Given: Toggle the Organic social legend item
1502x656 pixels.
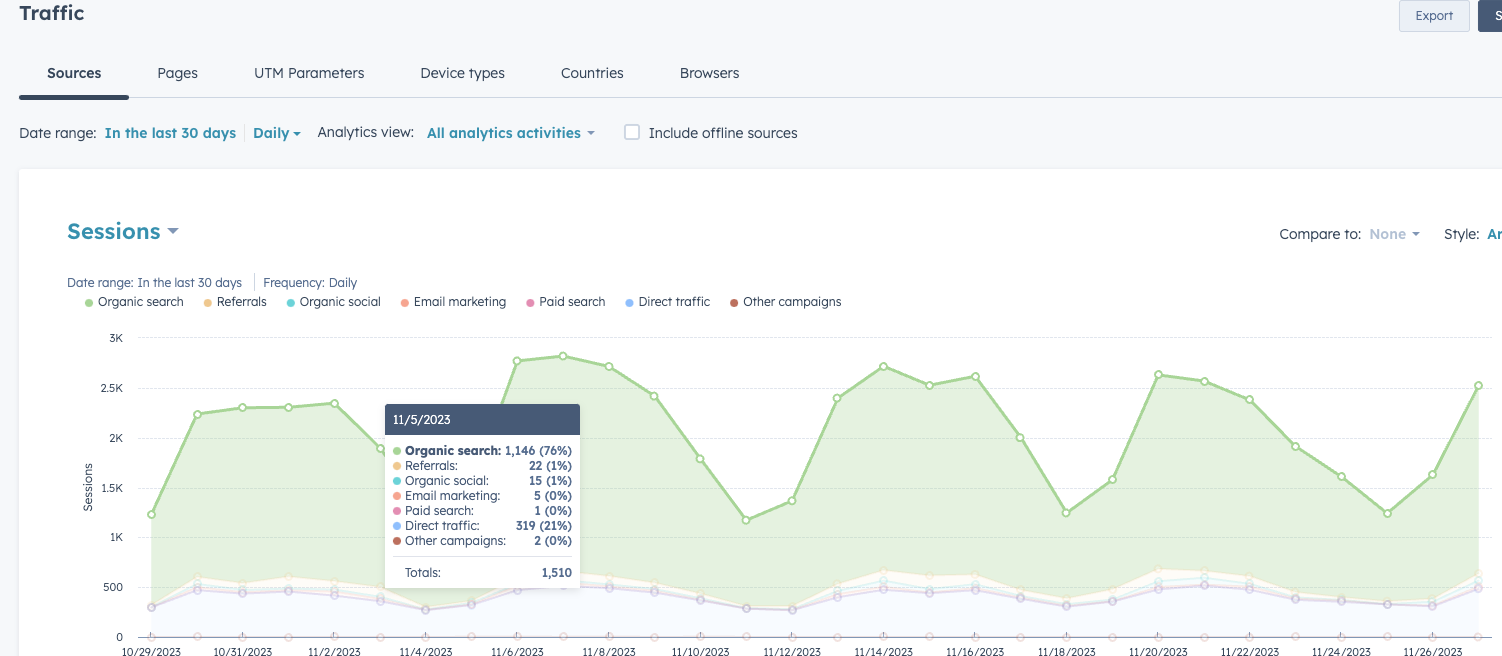Looking at the screenshot, I should pyautogui.click(x=332, y=301).
